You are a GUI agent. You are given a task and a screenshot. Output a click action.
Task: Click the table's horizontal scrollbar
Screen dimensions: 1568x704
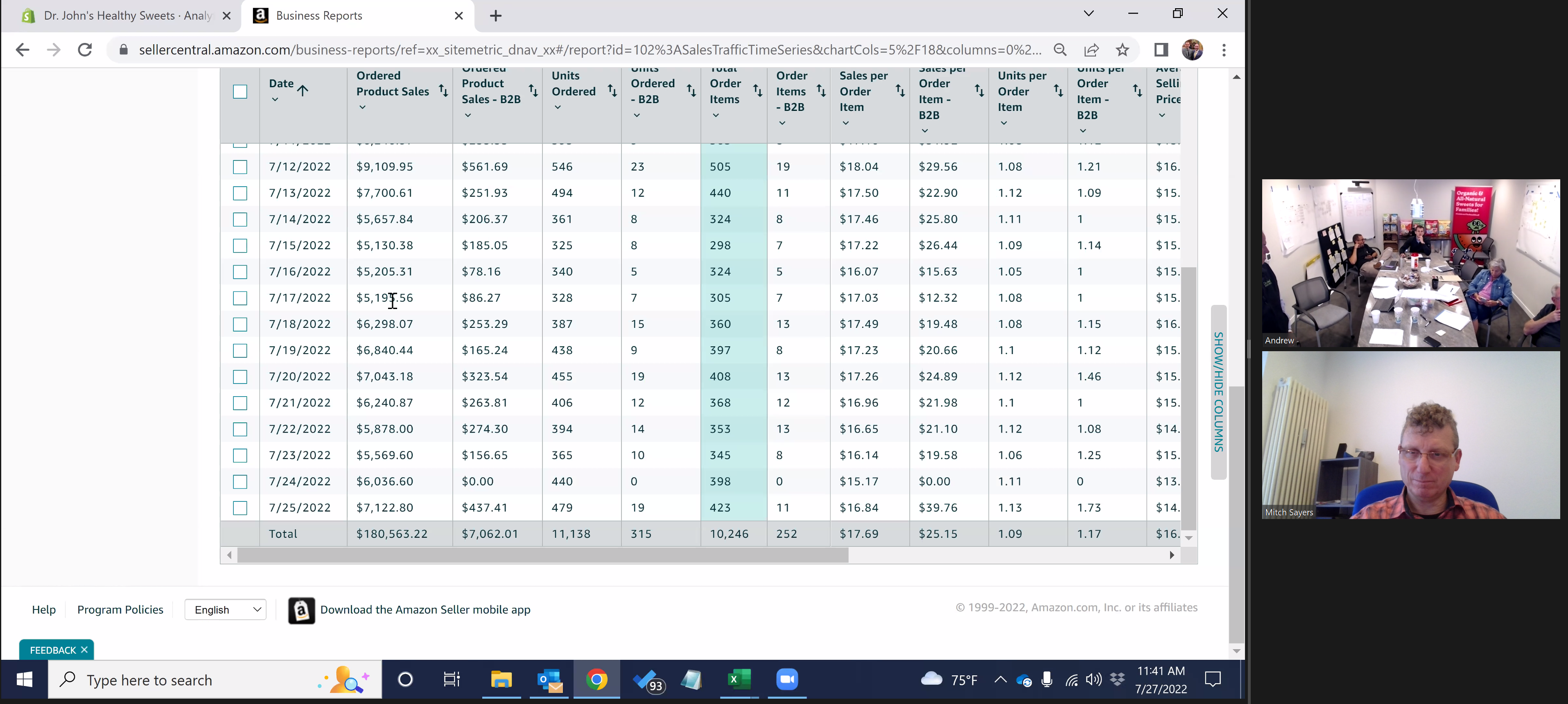click(542, 555)
